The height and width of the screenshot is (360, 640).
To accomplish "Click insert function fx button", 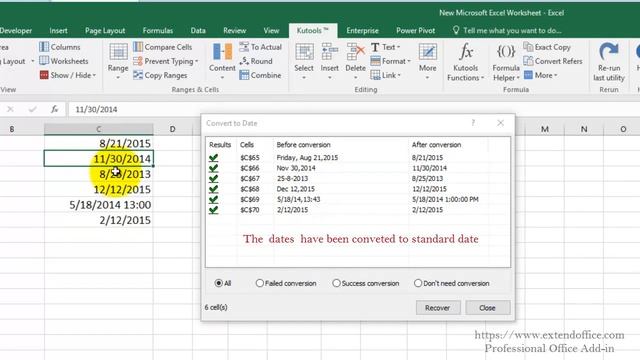I will [54, 109].
